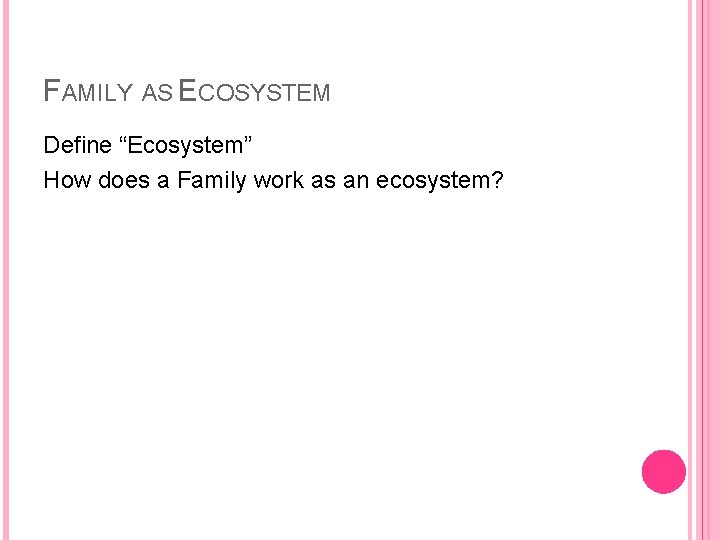Click the pink vertical stripes on right edge

pos(703,270)
